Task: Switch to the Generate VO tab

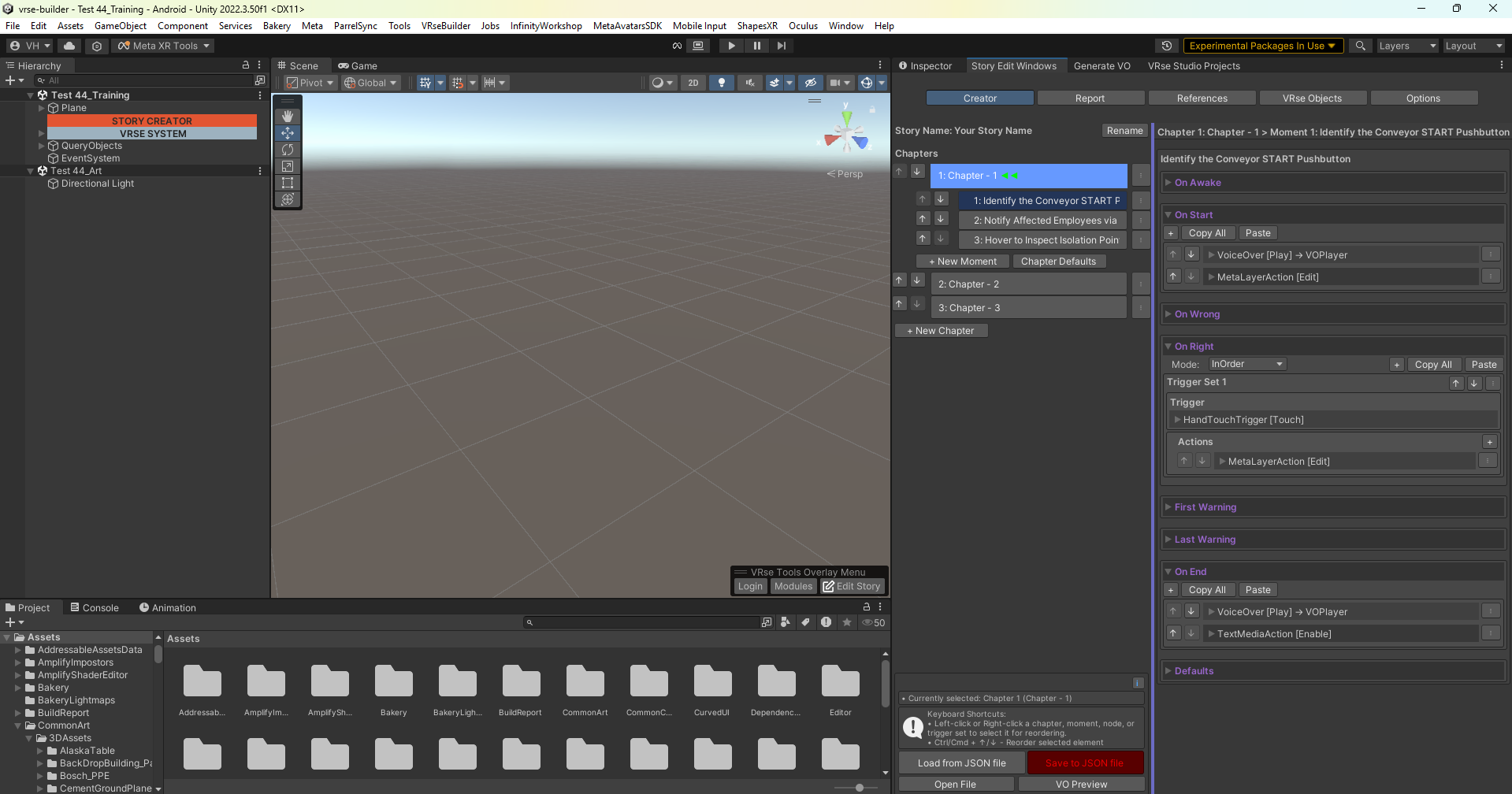Action: click(1101, 66)
